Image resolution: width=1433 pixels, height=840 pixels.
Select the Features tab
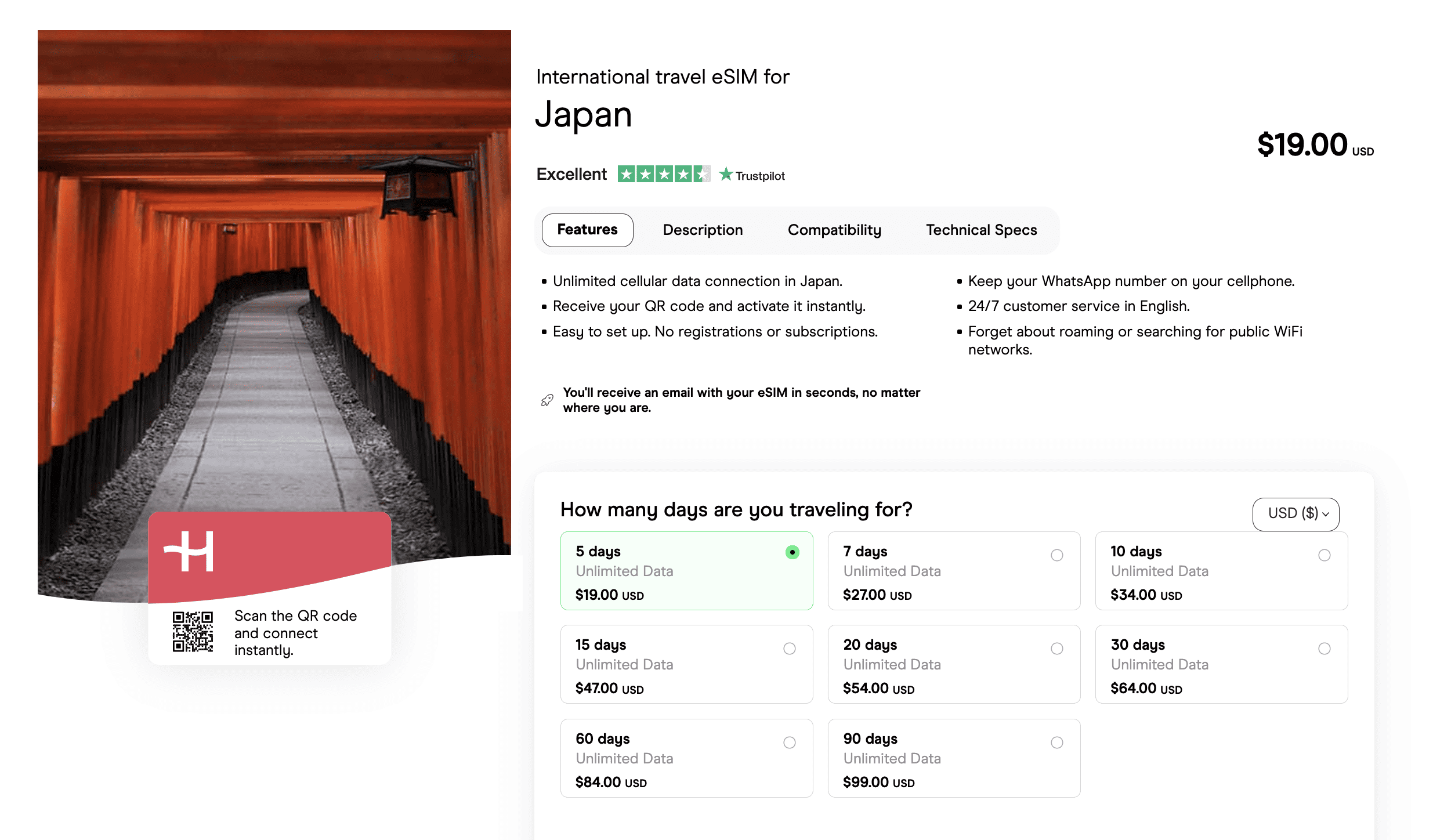(587, 230)
